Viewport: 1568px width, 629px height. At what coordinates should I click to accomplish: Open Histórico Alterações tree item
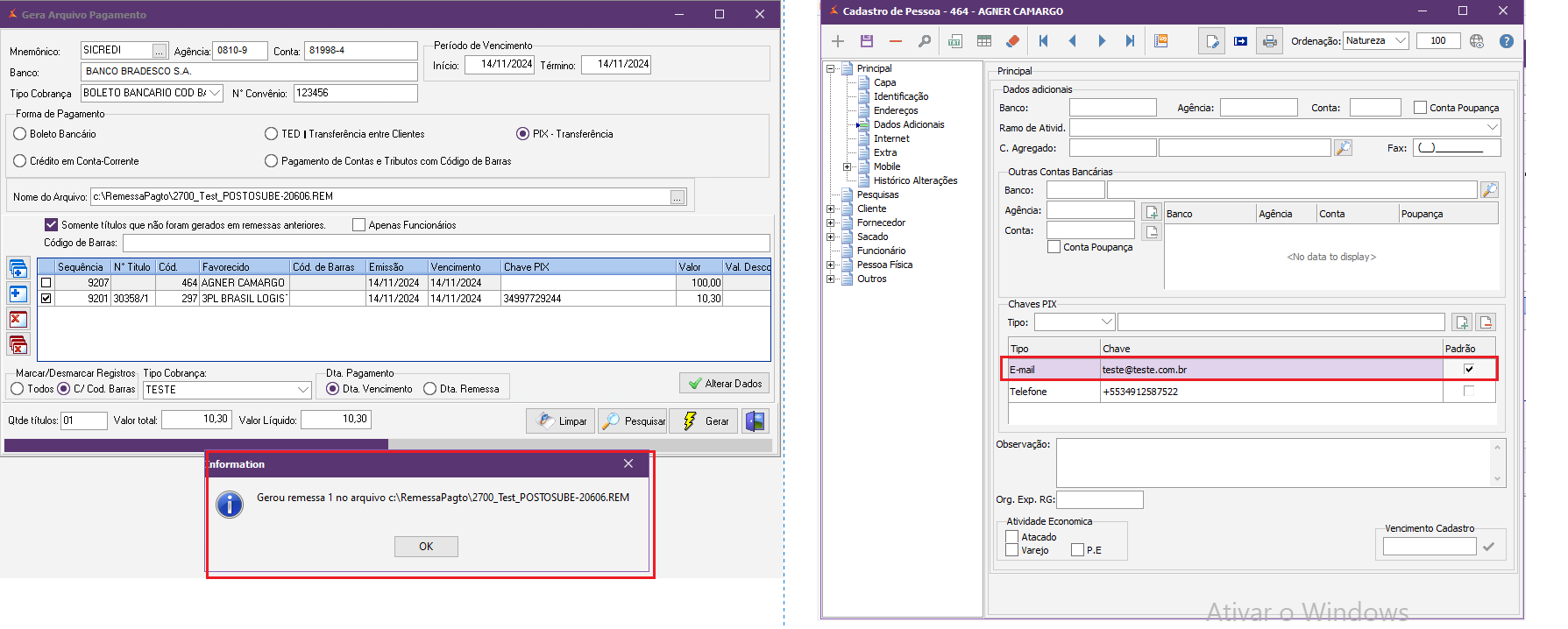pyautogui.click(x=915, y=180)
